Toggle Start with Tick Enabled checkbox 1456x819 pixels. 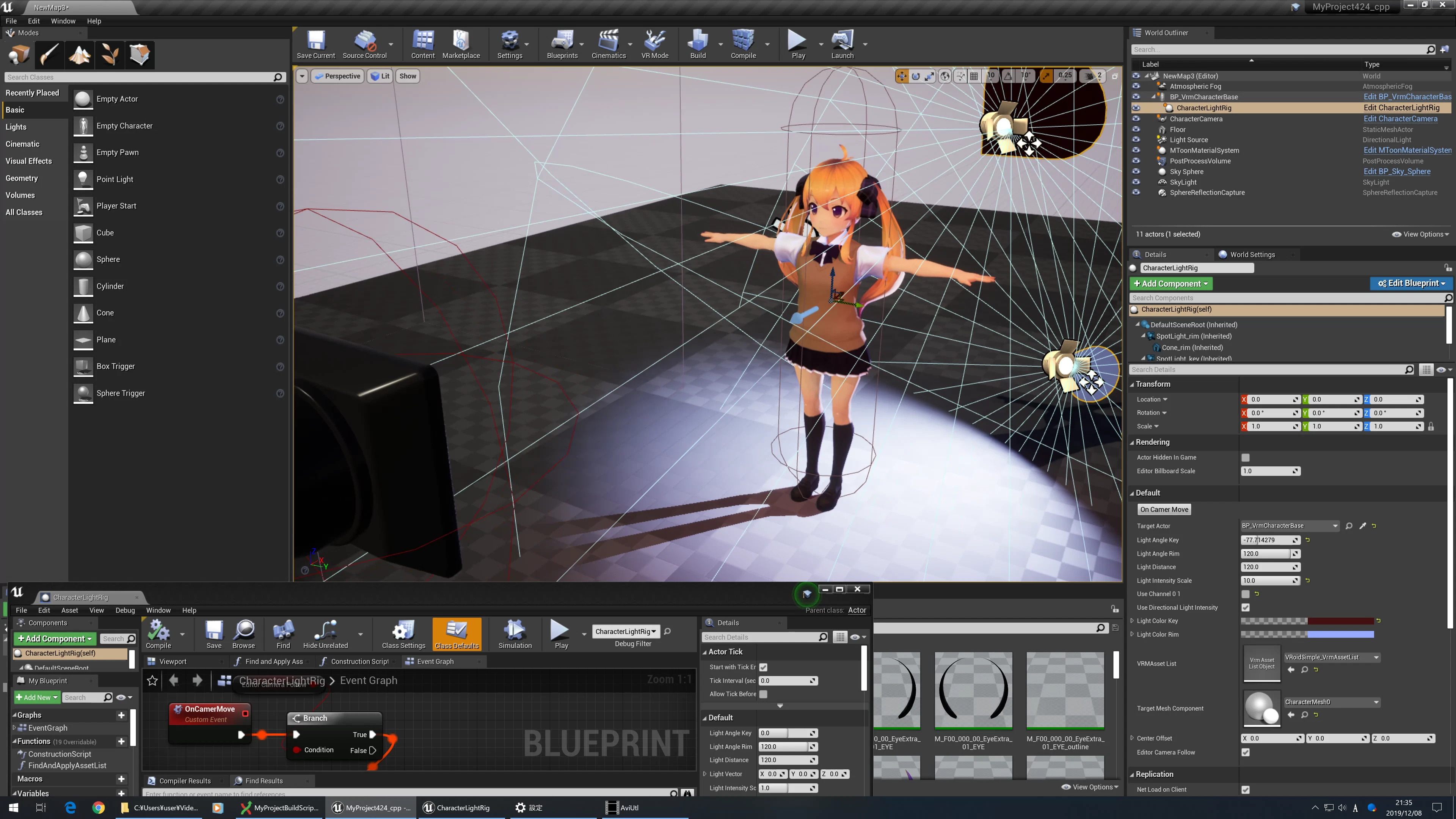(763, 667)
